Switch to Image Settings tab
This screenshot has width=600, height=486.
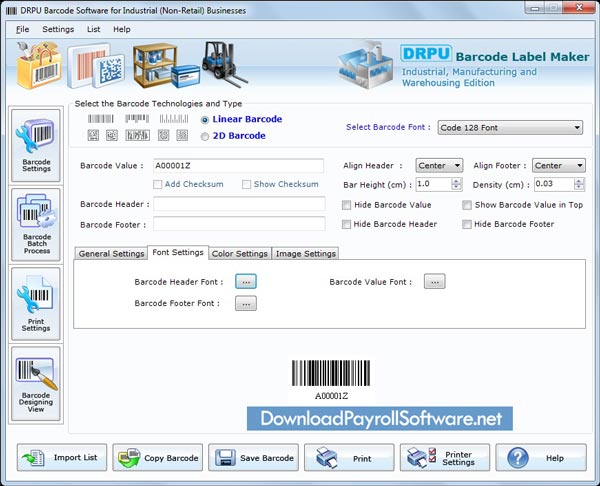click(305, 254)
